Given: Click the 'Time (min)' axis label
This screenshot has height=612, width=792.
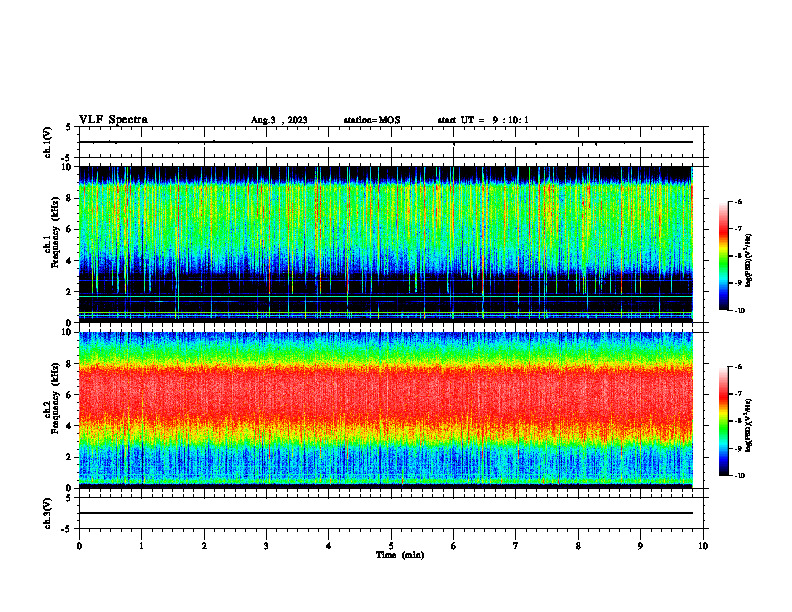Looking at the screenshot, I should [x=400, y=555].
